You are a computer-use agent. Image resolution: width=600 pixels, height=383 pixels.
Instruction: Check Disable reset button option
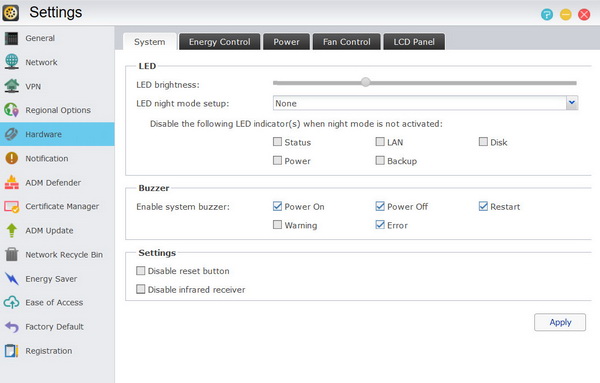click(x=140, y=271)
